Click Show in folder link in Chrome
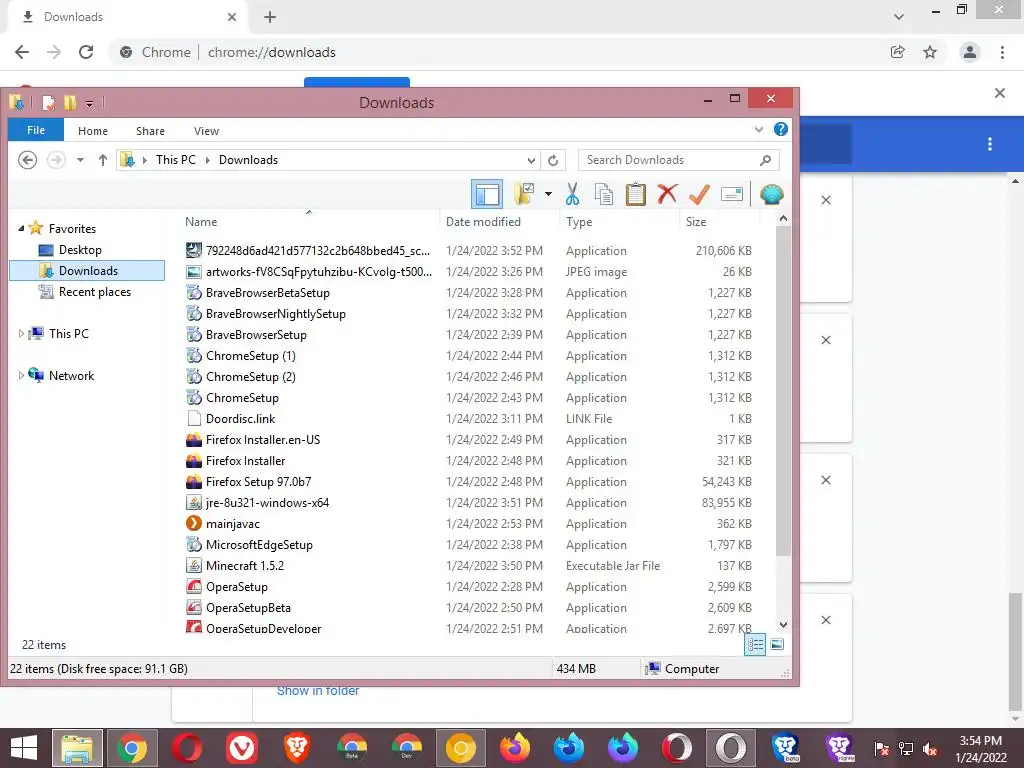This screenshot has height=768, width=1024. point(317,690)
